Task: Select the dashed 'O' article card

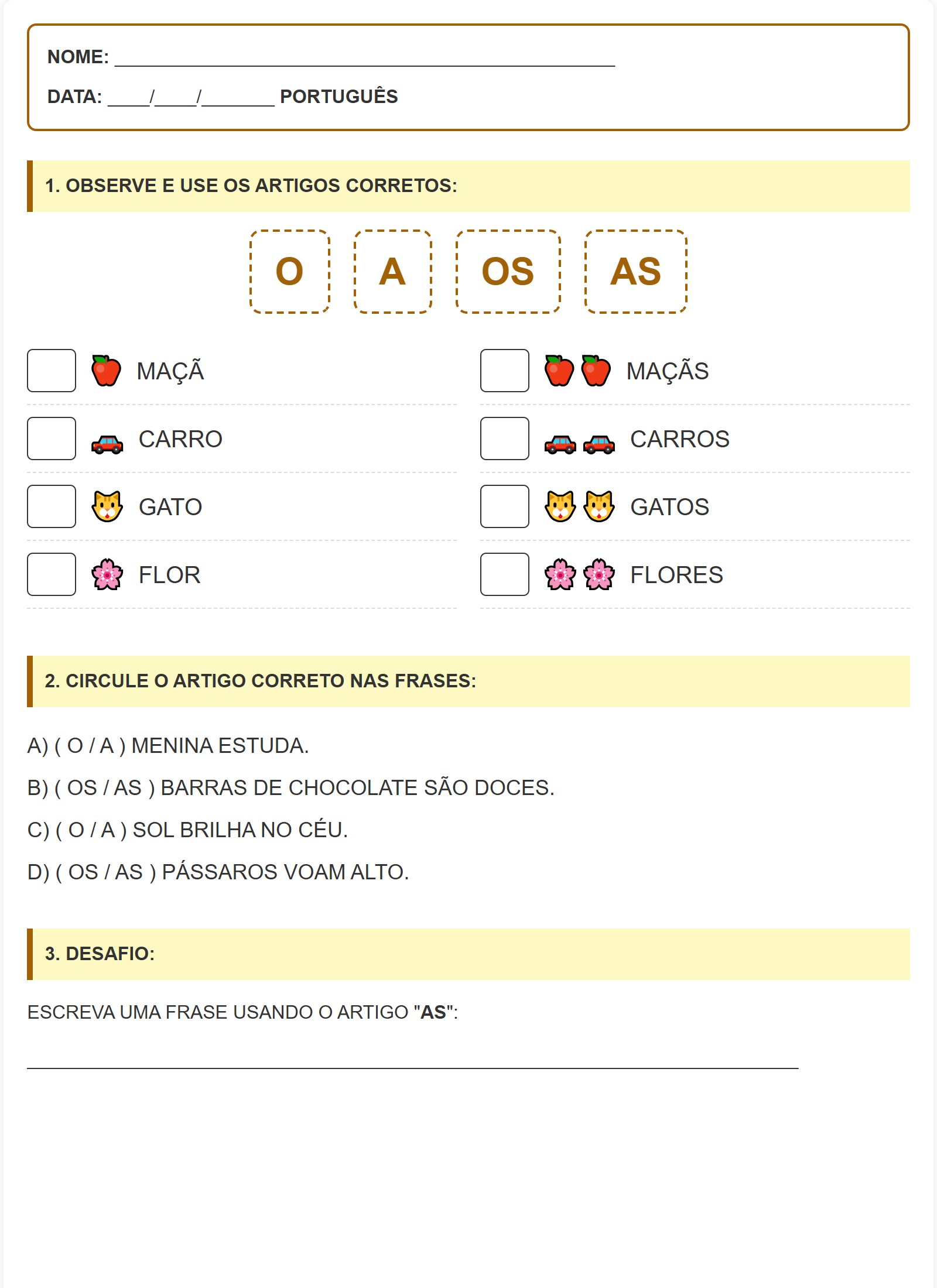Action: pyautogui.click(x=290, y=272)
